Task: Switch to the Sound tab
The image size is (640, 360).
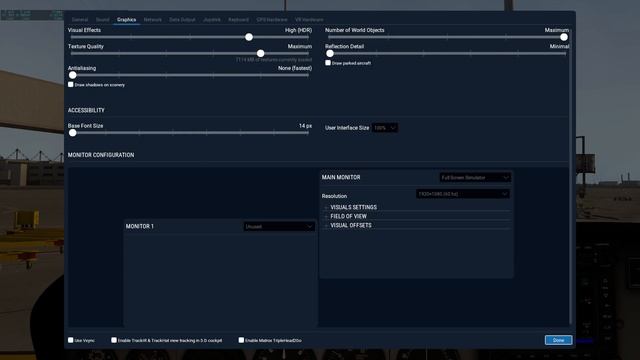Action: tap(102, 20)
